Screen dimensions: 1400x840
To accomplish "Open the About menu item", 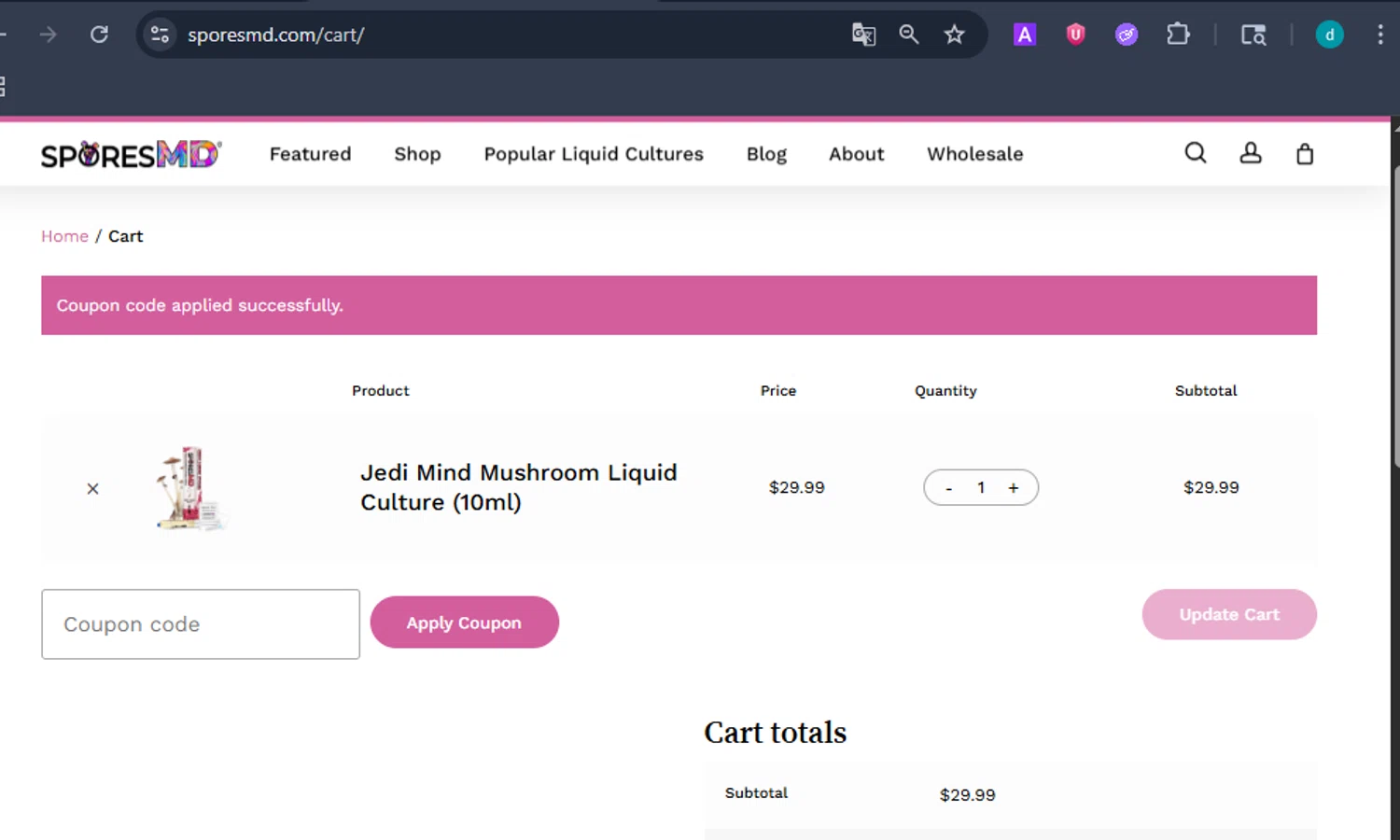I will tap(856, 154).
